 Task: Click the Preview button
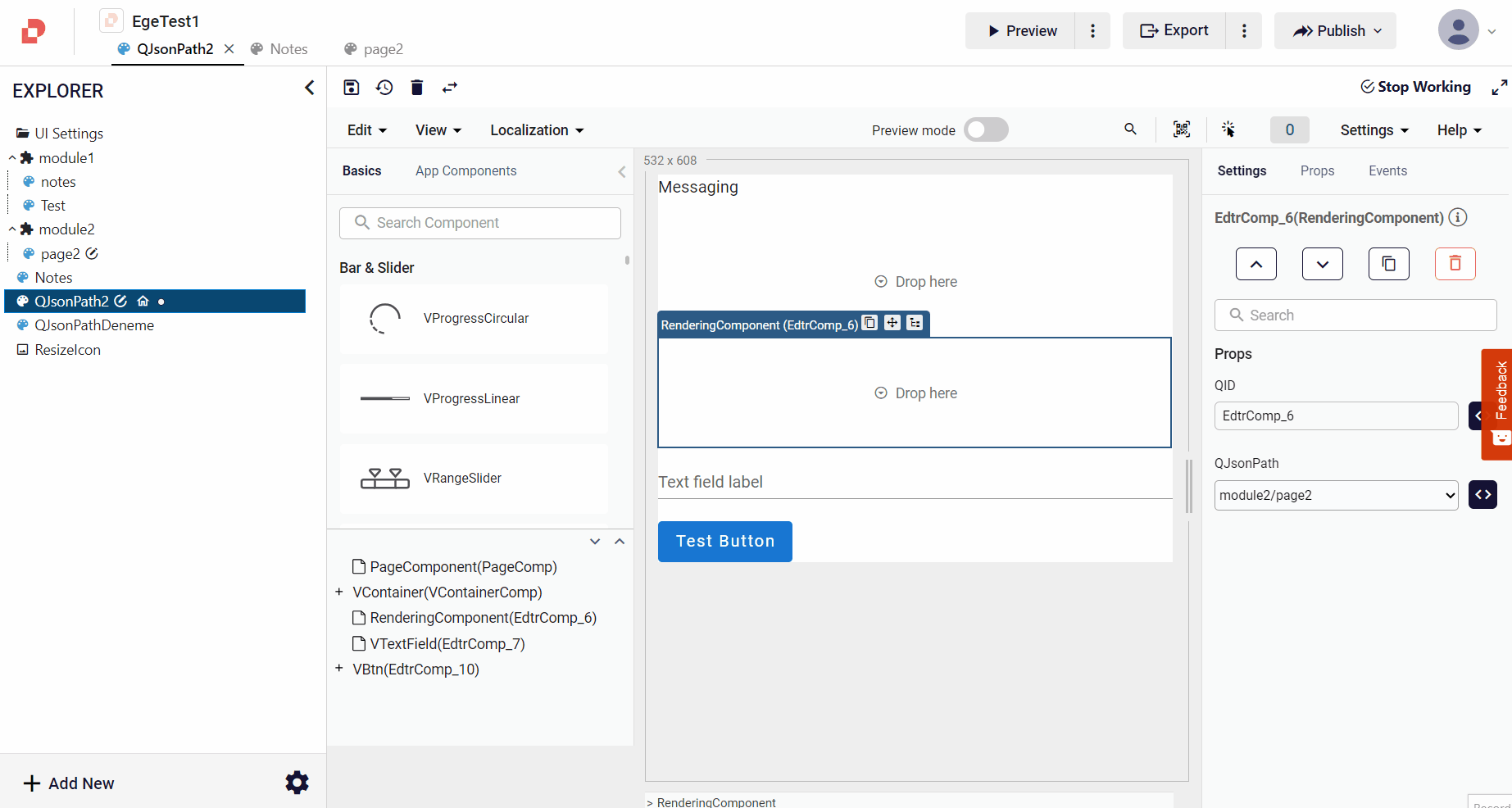pos(1020,31)
